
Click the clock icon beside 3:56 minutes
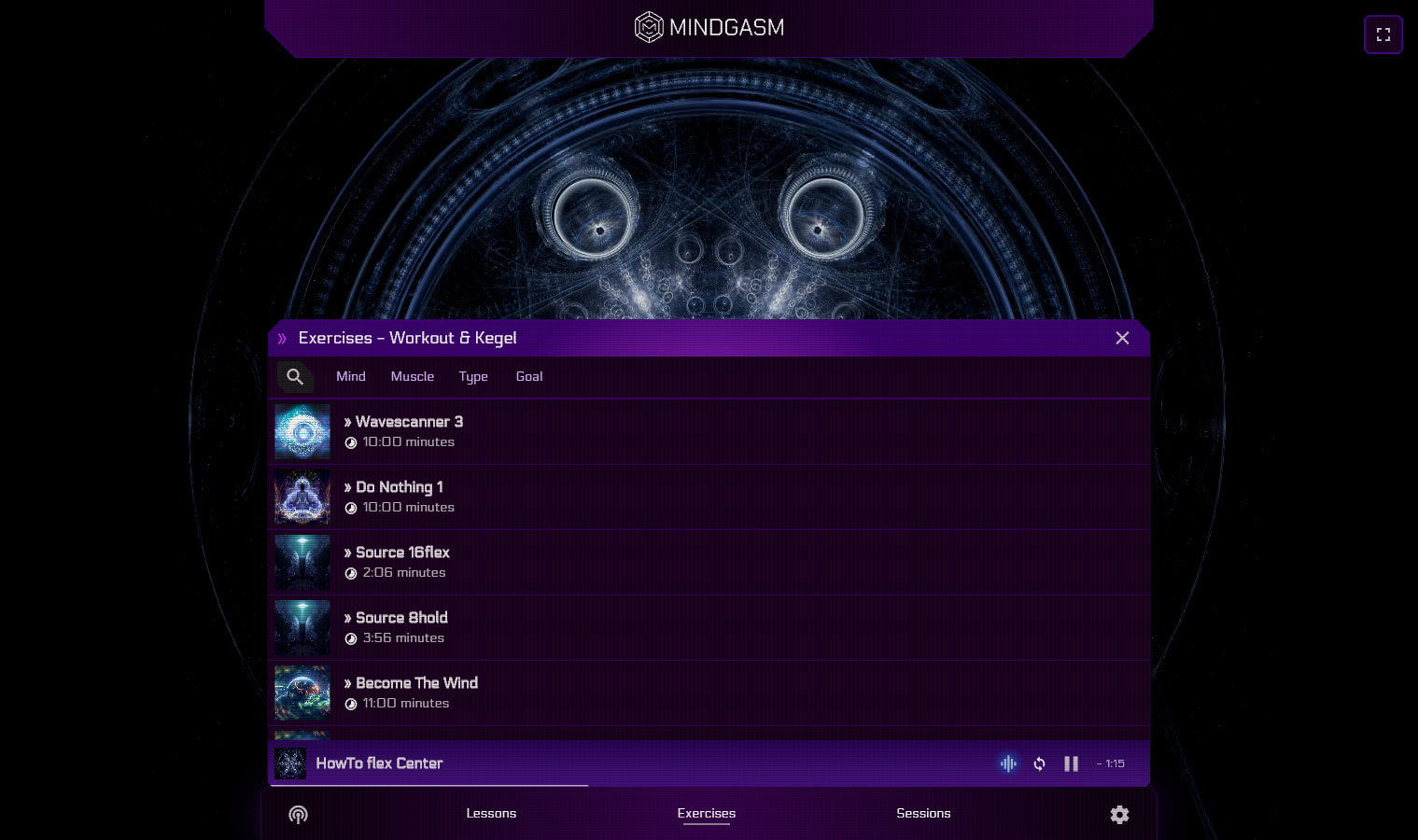pyautogui.click(x=351, y=638)
